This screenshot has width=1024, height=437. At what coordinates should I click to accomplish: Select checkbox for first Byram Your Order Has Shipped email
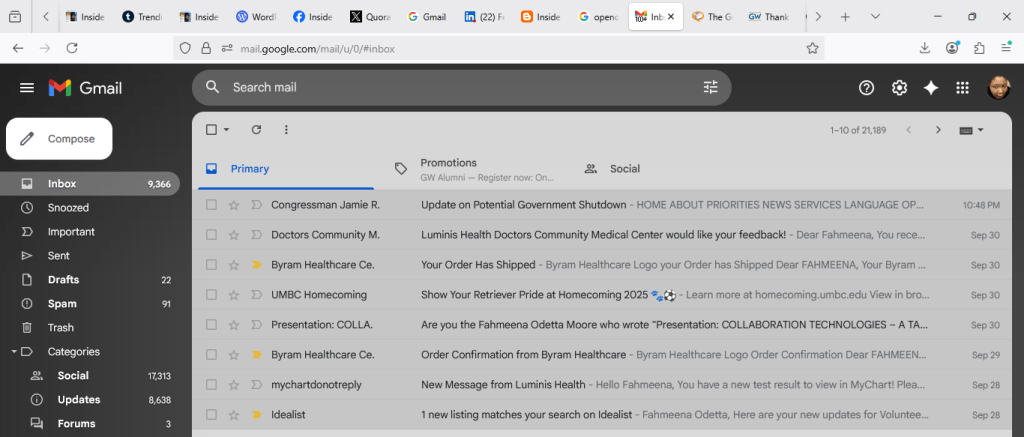click(x=211, y=265)
